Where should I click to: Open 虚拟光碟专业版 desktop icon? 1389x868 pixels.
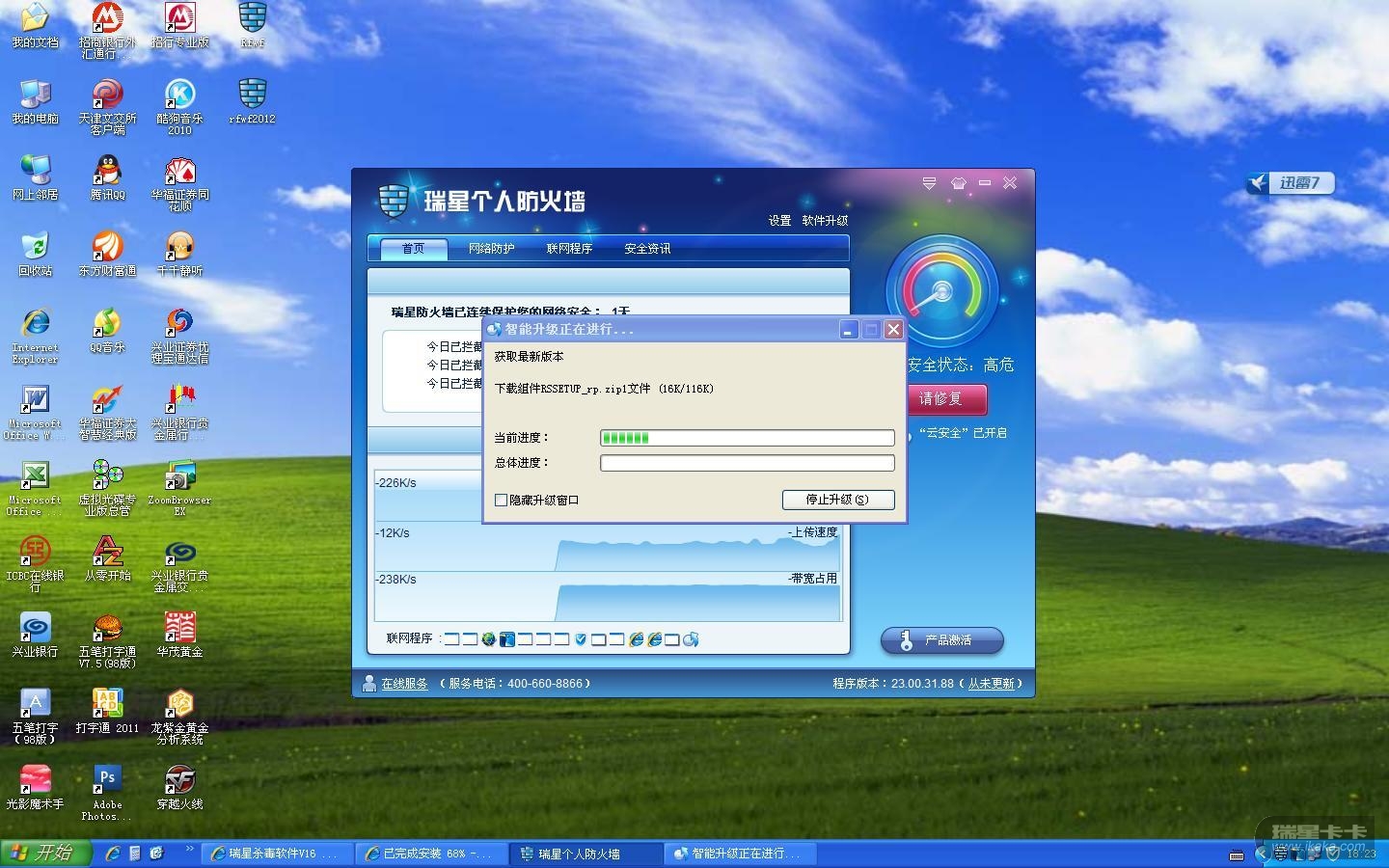pos(107,488)
